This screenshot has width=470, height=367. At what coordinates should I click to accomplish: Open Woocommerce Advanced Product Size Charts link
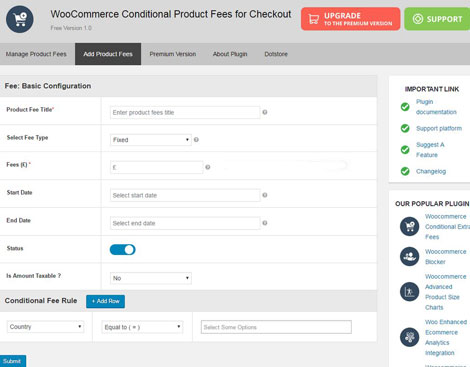point(445,292)
